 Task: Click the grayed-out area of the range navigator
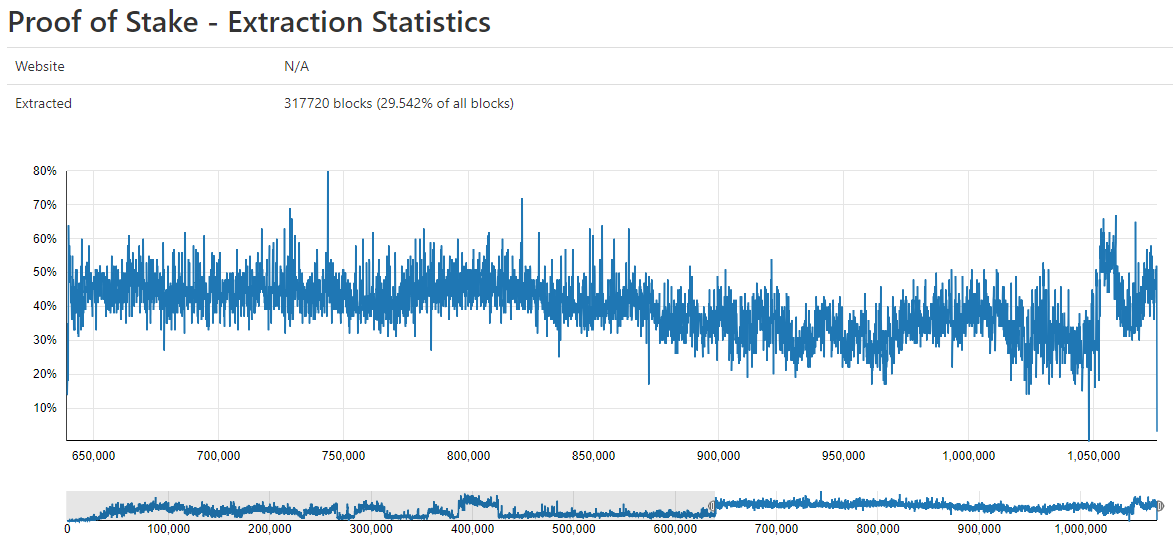tap(390, 506)
